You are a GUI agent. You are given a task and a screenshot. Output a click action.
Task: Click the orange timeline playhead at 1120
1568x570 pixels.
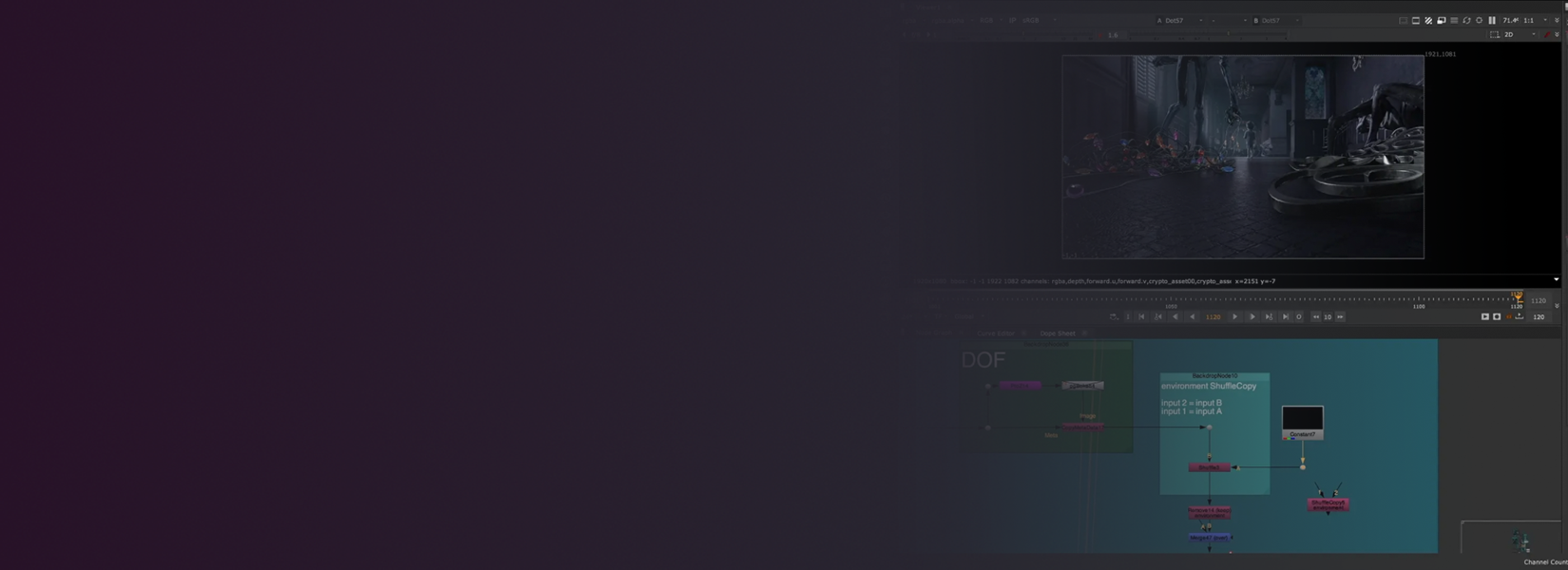point(1517,297)
